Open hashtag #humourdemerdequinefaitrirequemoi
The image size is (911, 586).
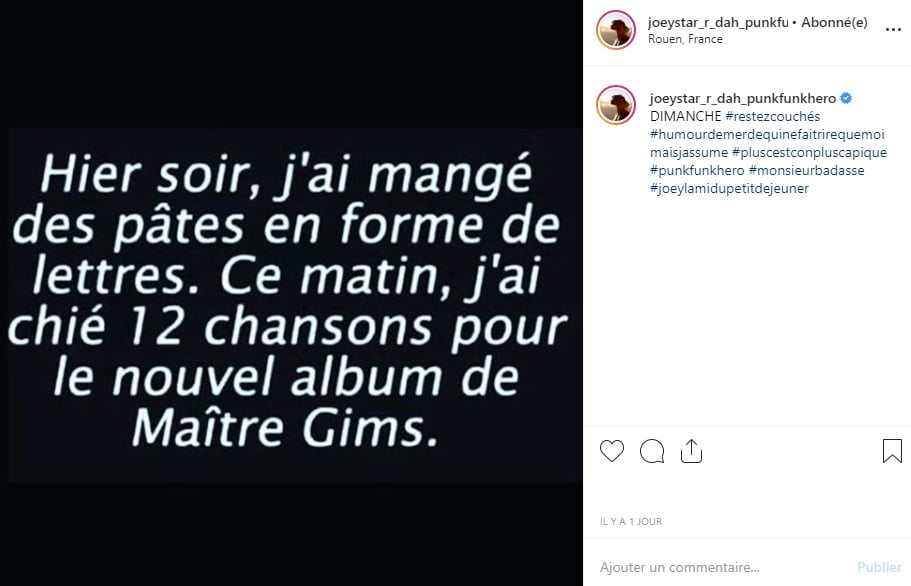767,134
